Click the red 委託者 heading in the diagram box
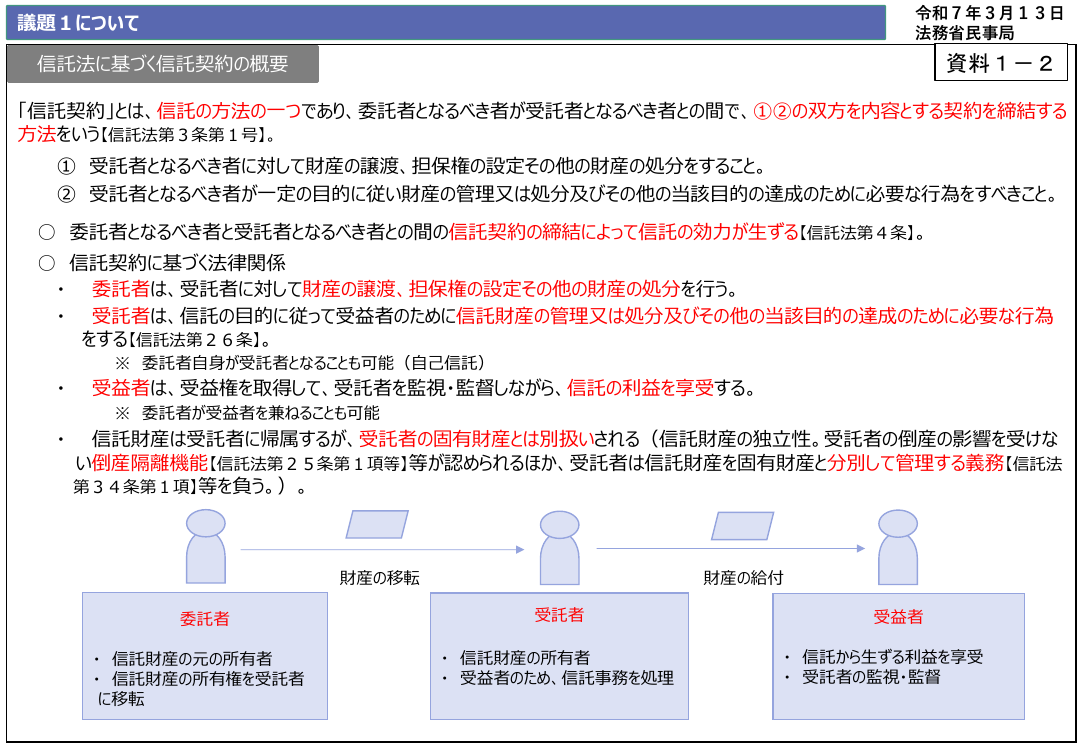Viewport: 1084px width, 750px height. 205,619
